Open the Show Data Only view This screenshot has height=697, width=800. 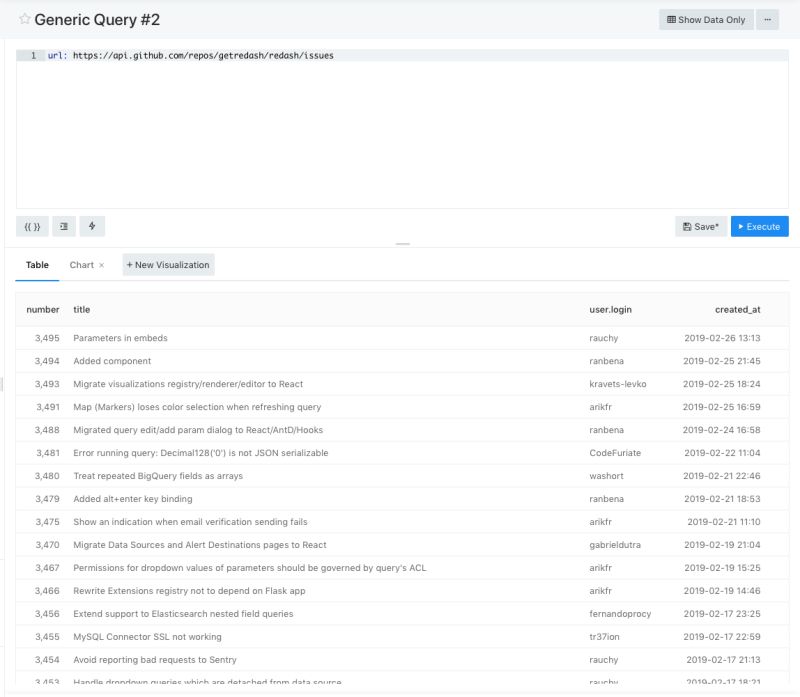pos(707,19)
